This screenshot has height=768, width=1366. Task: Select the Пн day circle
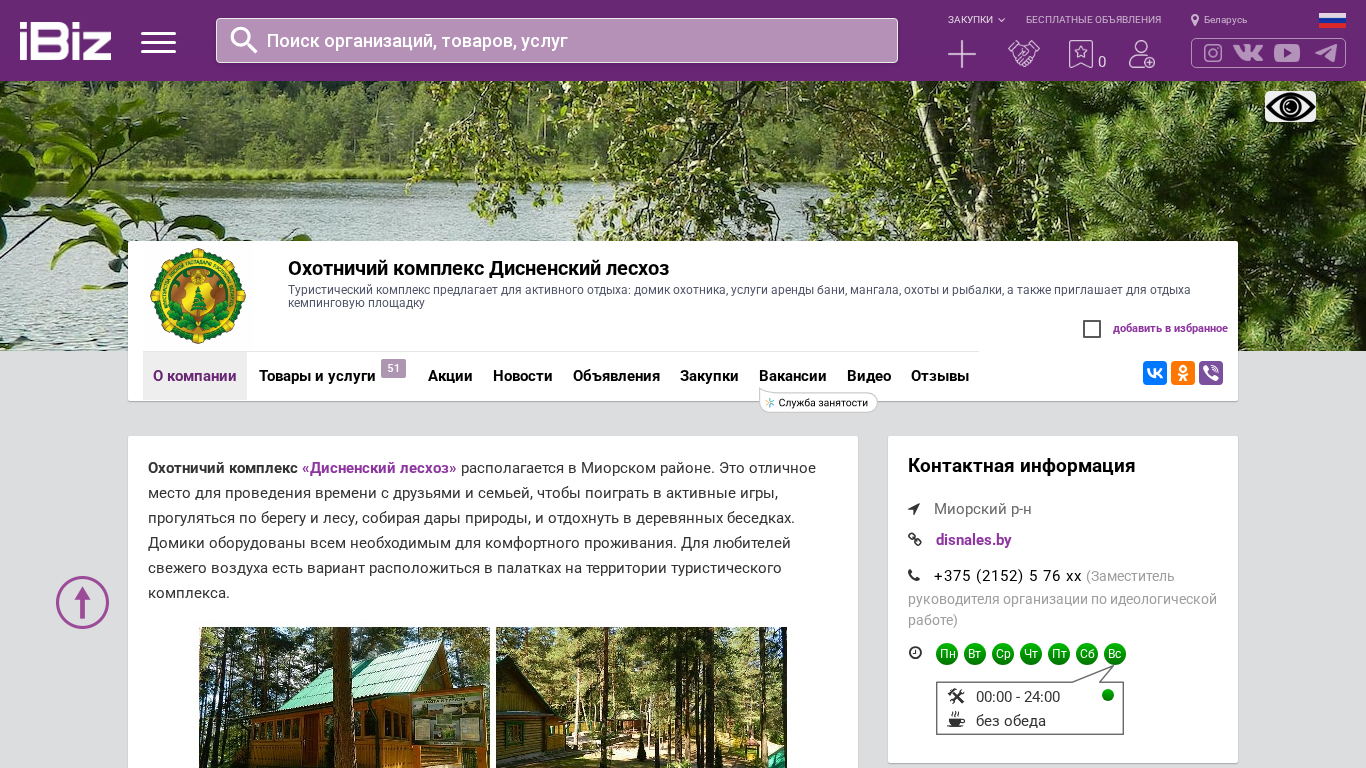click(x=947, y=654)
